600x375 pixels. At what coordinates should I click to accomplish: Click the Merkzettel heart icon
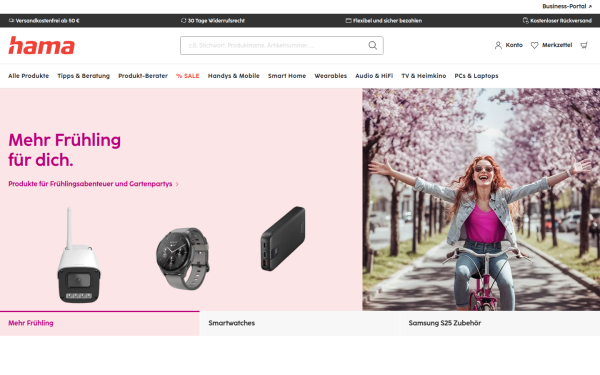click(x=534, y=45)
